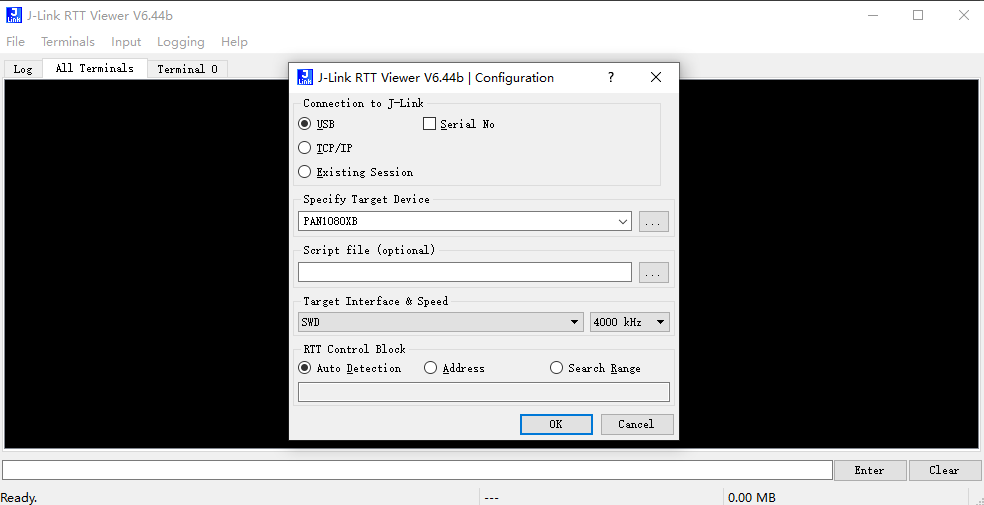Open the Help menu

click(234, 42)
